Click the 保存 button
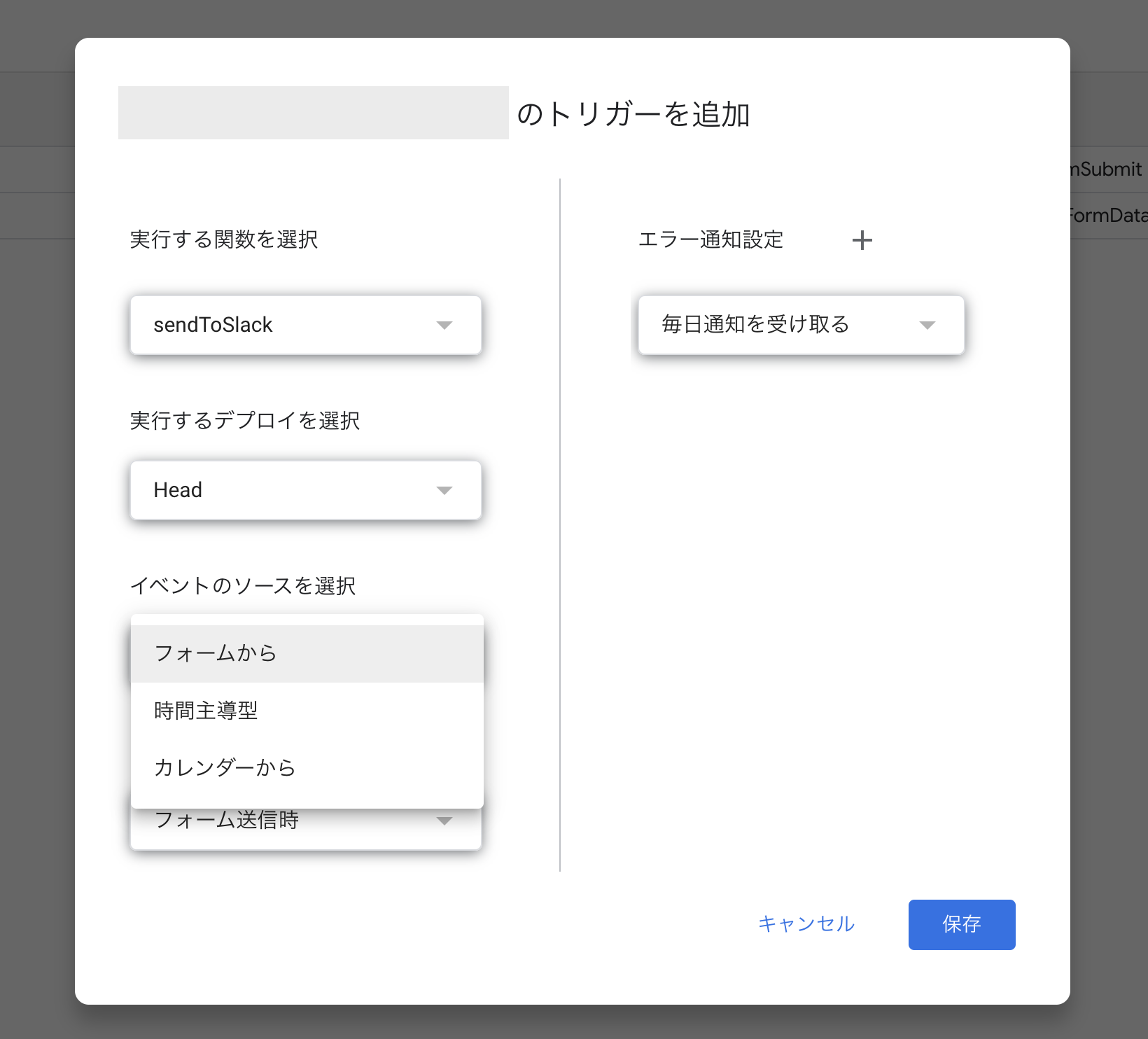1148x1039 pixels. [961, 924]
